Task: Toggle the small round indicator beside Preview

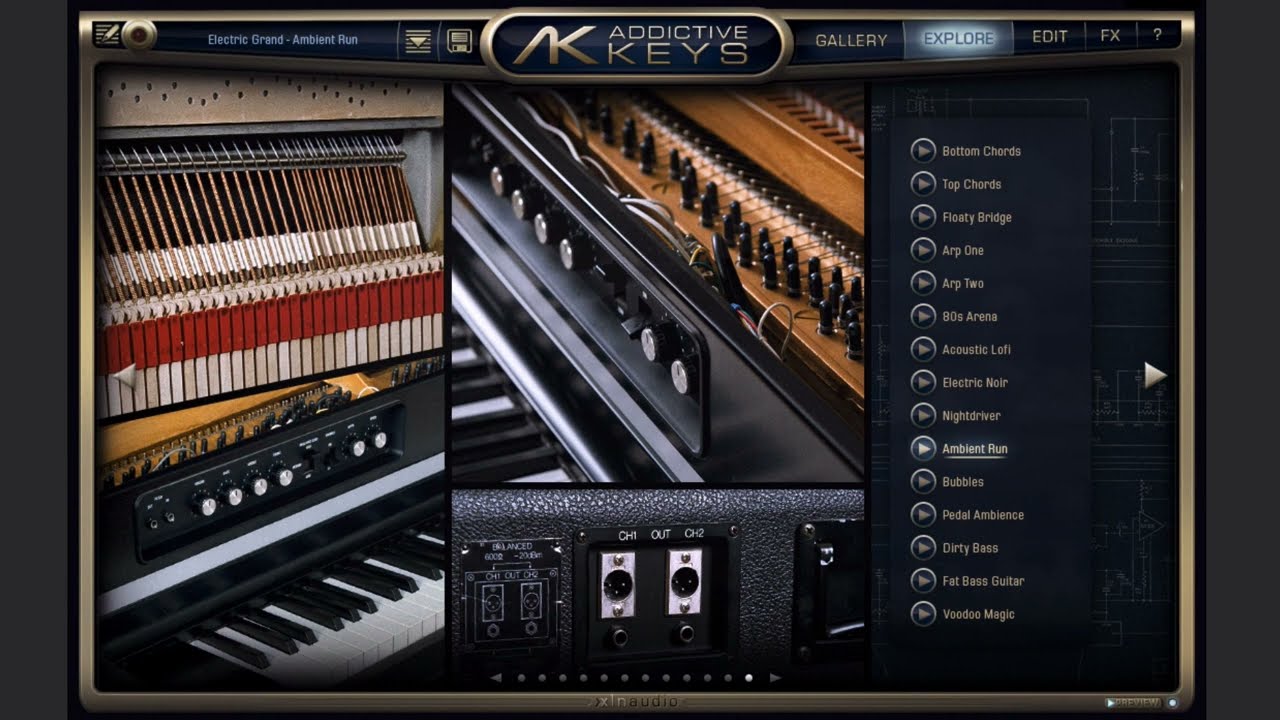Action: (x=1172, y=702)
